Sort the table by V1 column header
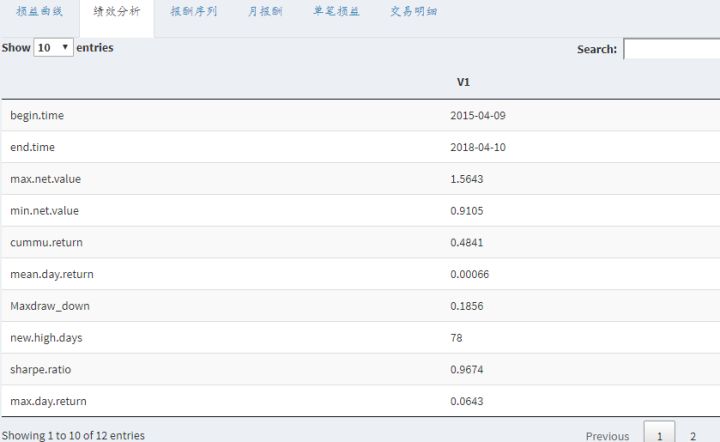 463,82
